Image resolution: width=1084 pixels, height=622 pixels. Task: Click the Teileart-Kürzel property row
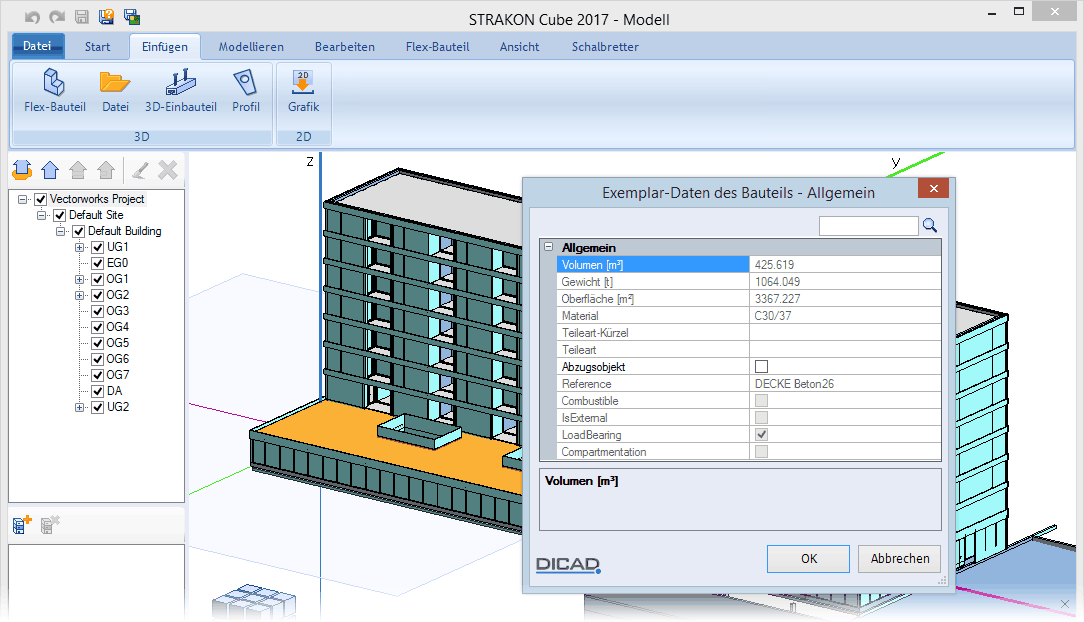tap(749, 332)
